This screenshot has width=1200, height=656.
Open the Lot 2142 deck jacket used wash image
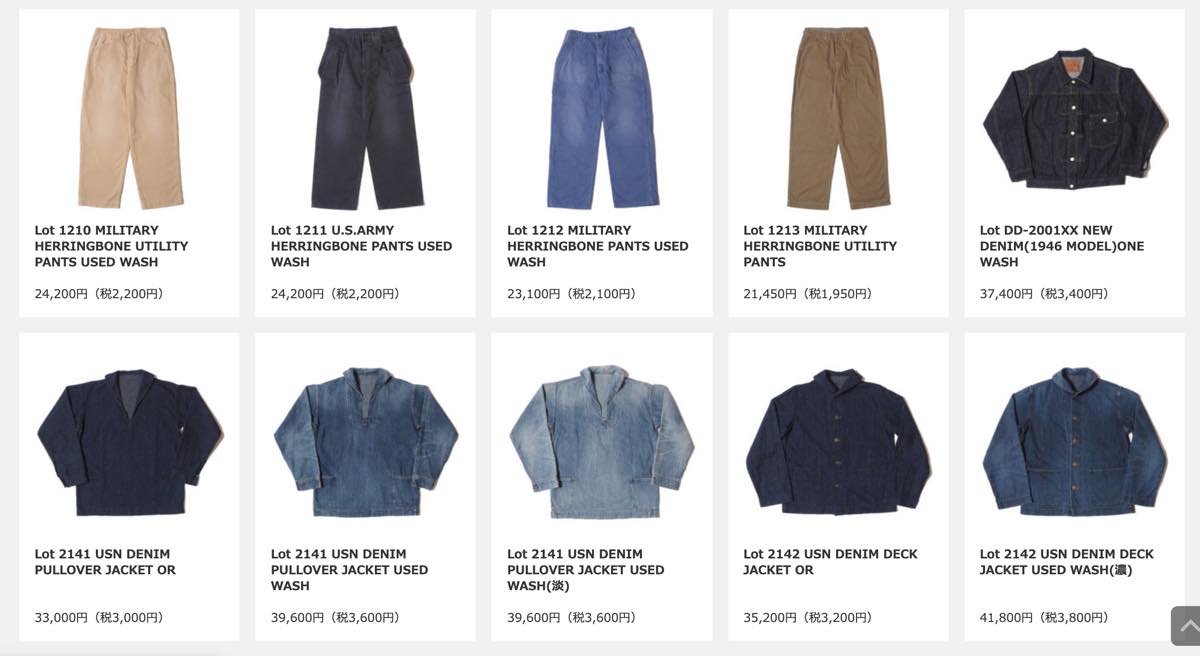pos(1074,441)
